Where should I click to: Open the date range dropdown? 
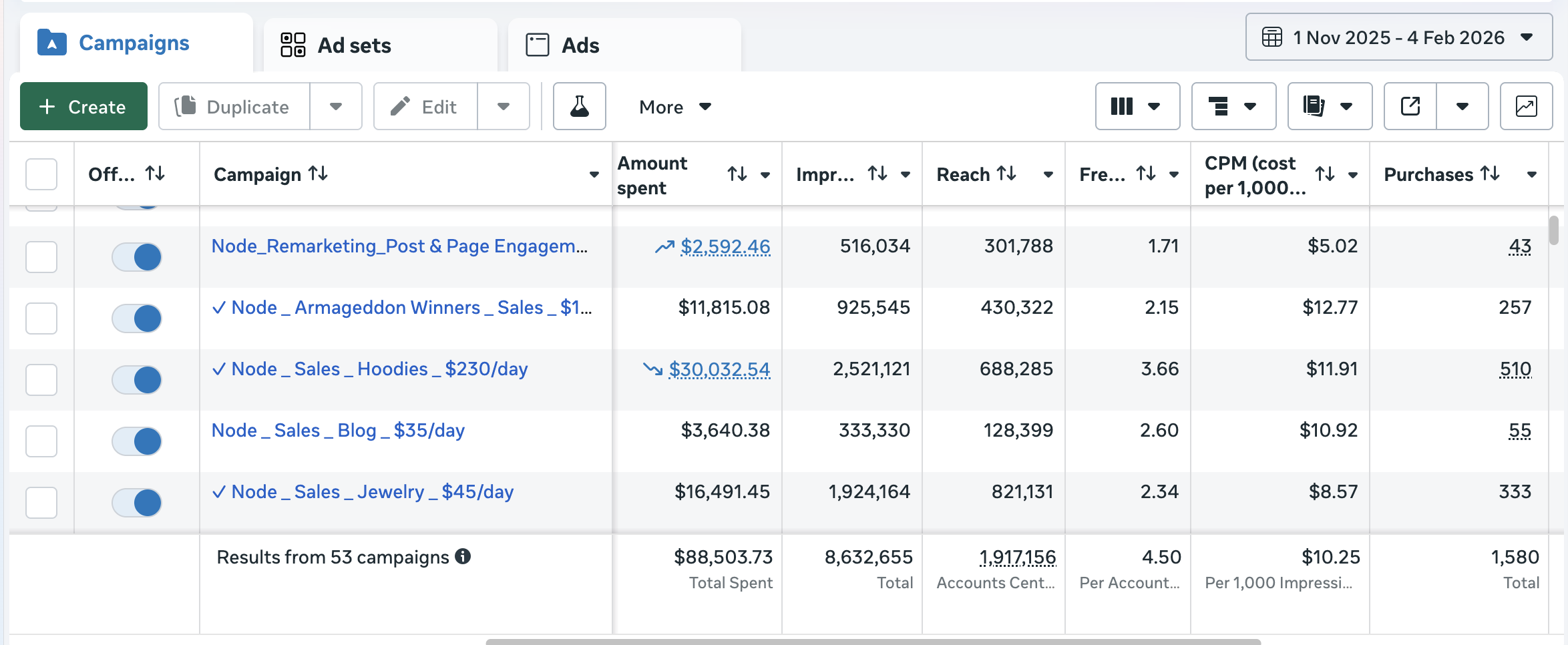1398,37
